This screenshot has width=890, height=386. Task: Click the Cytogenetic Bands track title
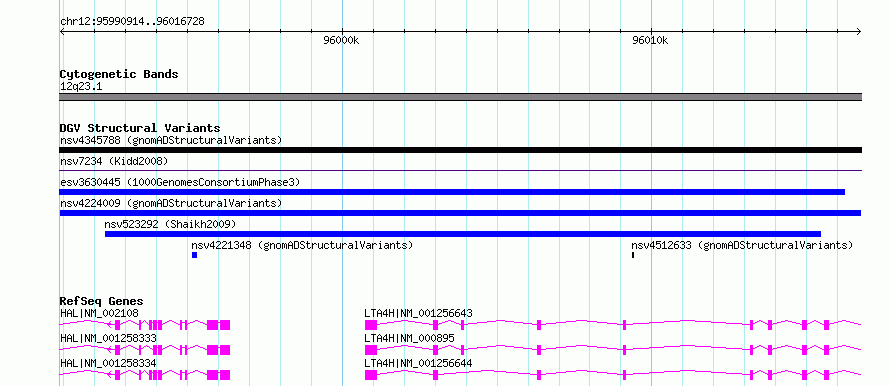tap(119, 74)
